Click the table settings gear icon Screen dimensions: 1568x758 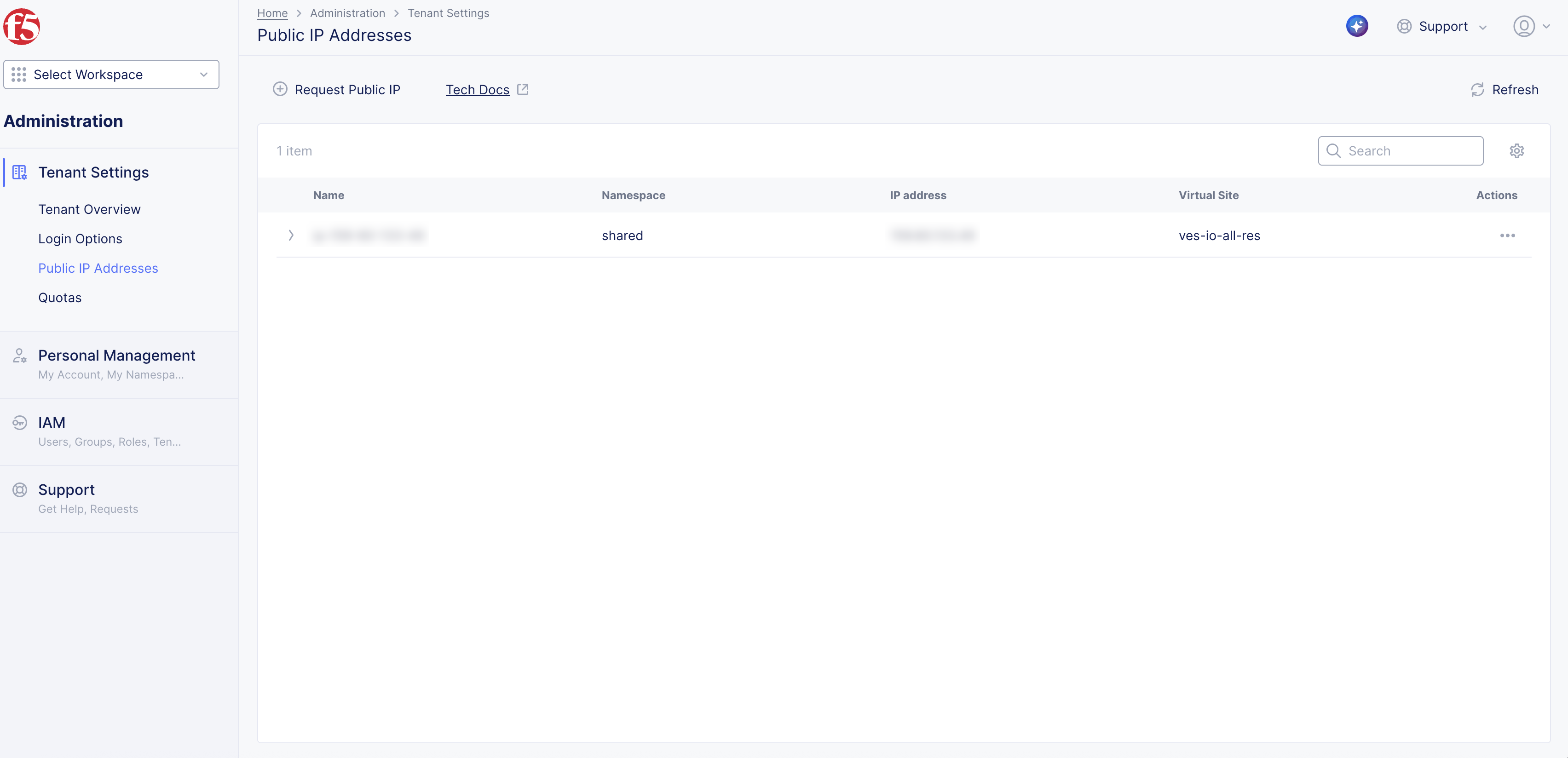(1516, 150)
